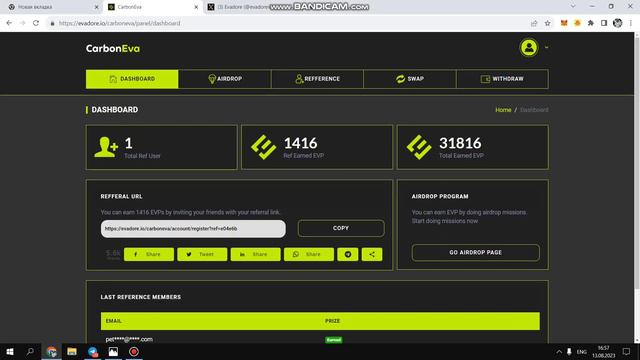Image resolution: width=640 pixels, height=360 pixels.
Task: Click the microphone tray icon
Action: click(569, 352)
